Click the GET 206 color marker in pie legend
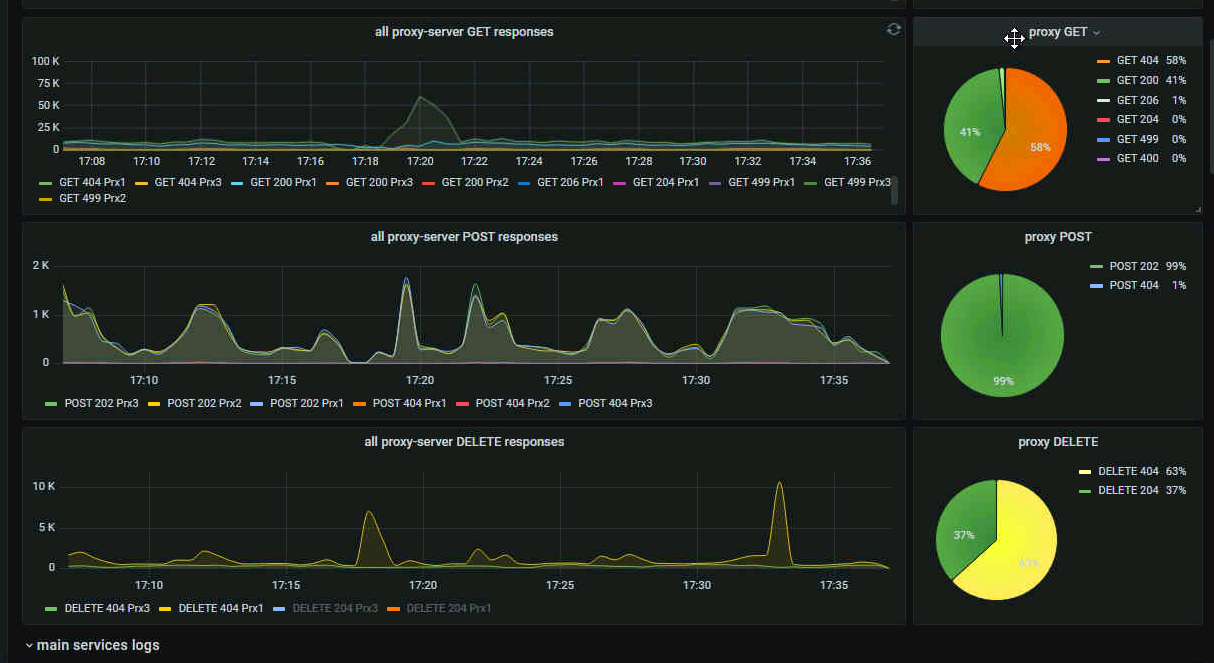 (1103, 100)
